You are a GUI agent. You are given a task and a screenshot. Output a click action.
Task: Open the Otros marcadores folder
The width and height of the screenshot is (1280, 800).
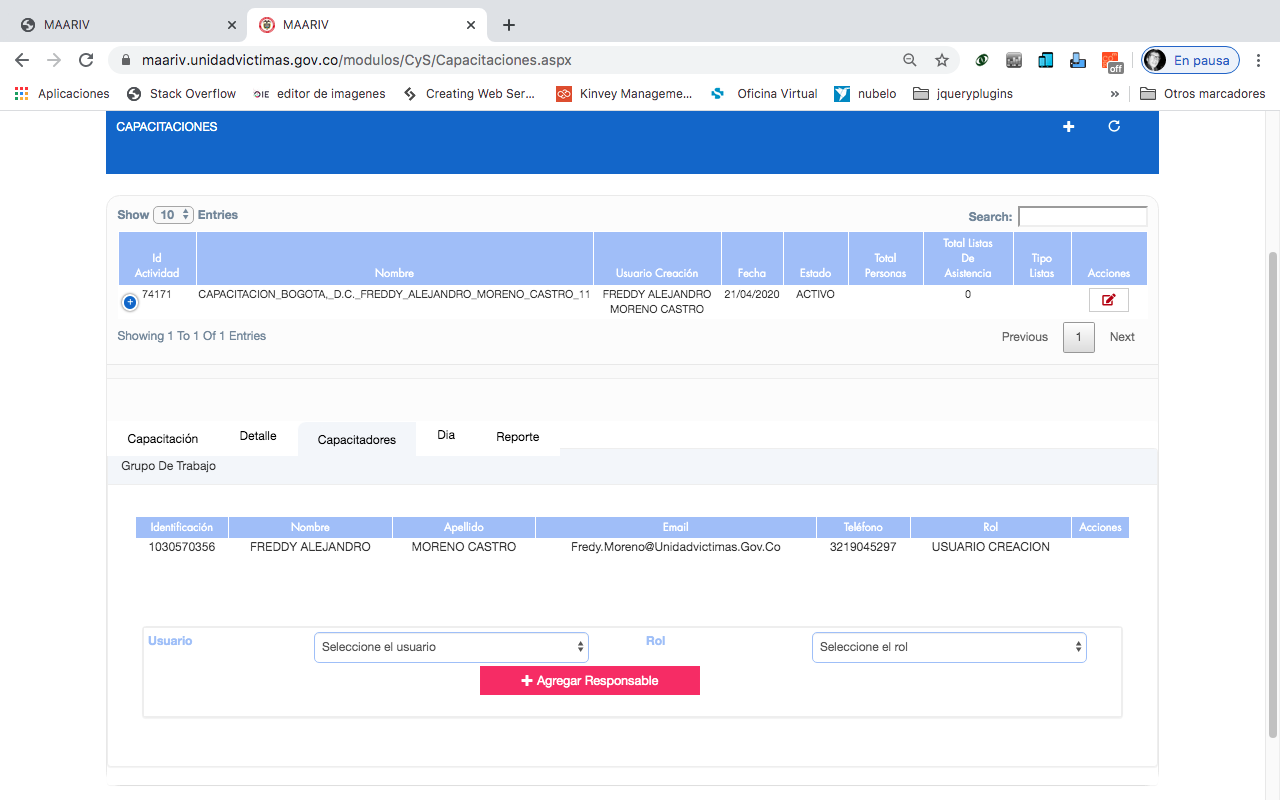pyautogui.click(x=1202, y=94)
